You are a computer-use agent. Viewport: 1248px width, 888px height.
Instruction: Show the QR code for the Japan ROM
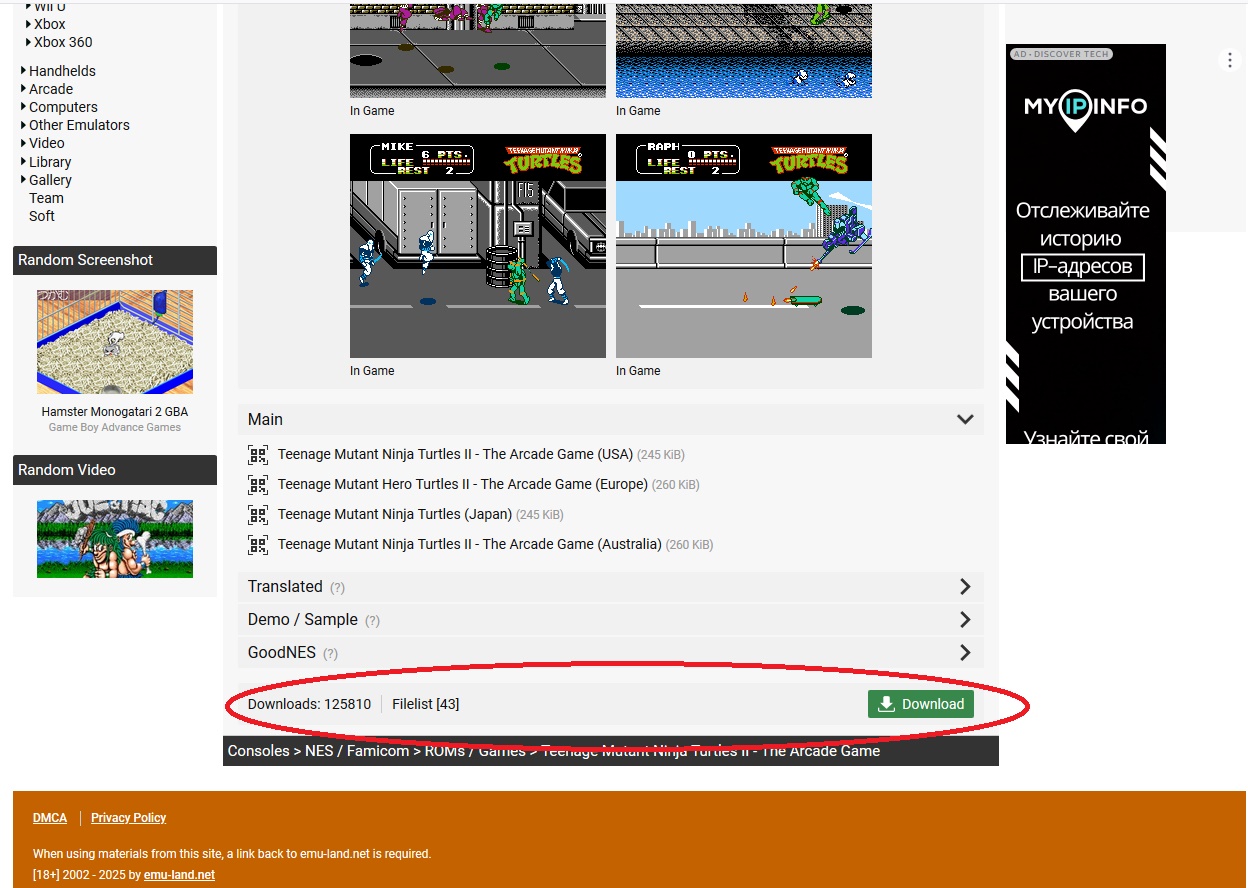(258, 515)
